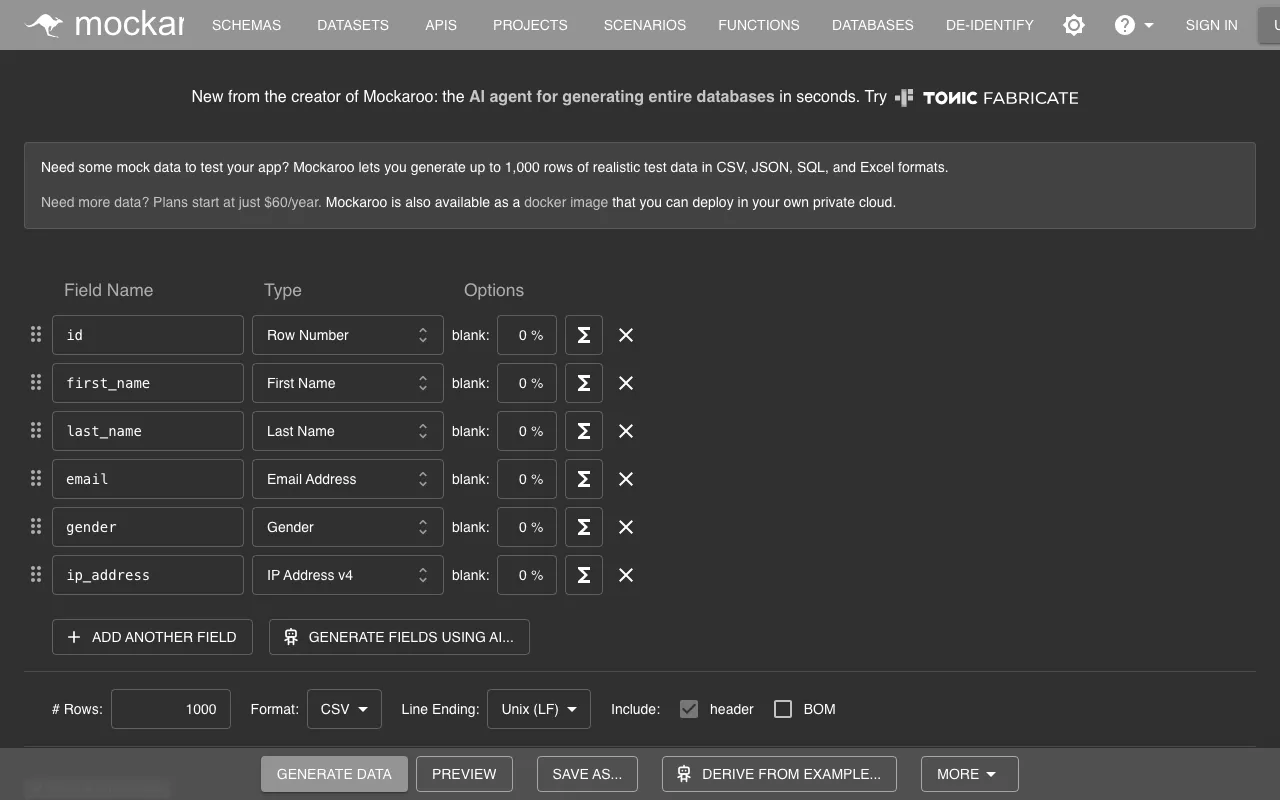1280x800 pixels.
Task: Click the blank percent input for last_name
Action: click(x=527, y=431)
